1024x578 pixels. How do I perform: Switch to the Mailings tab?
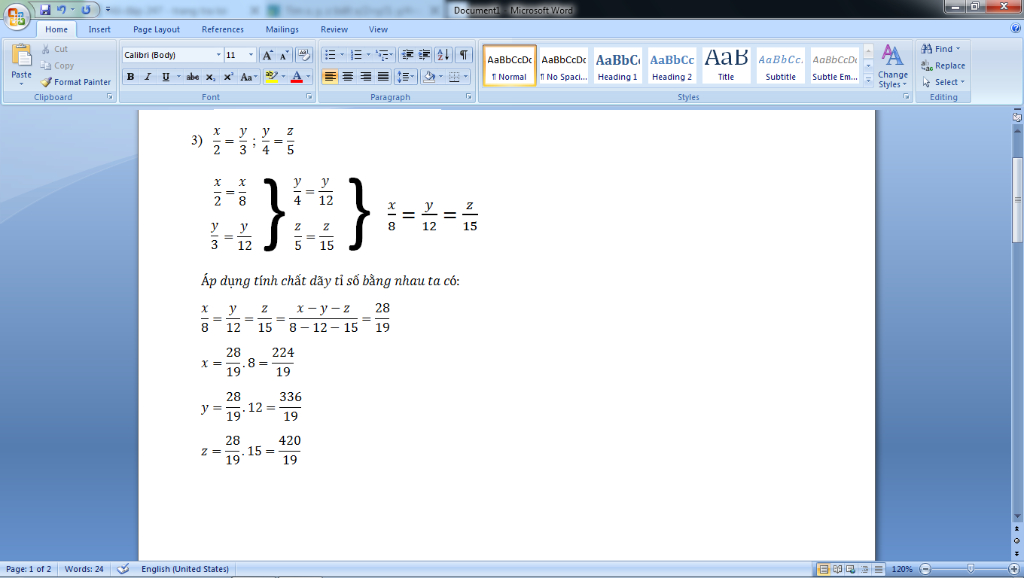click(282, 29)
